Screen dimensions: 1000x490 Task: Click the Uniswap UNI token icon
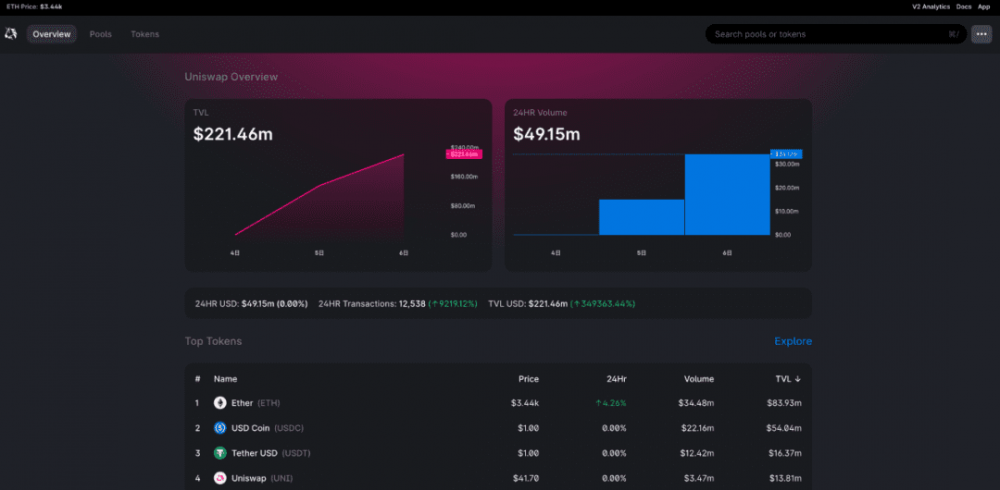pyautogui.click(x=221, y=478)
